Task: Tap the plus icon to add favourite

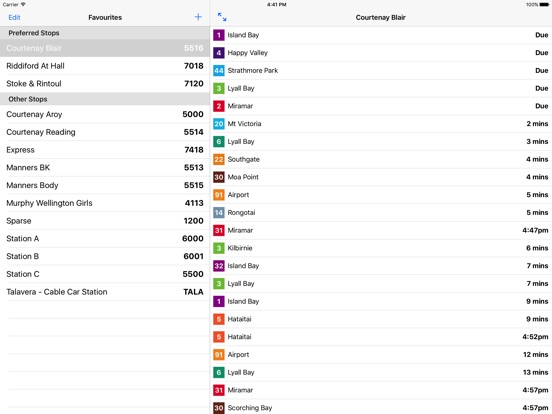Action: click(x=198, y=17)
